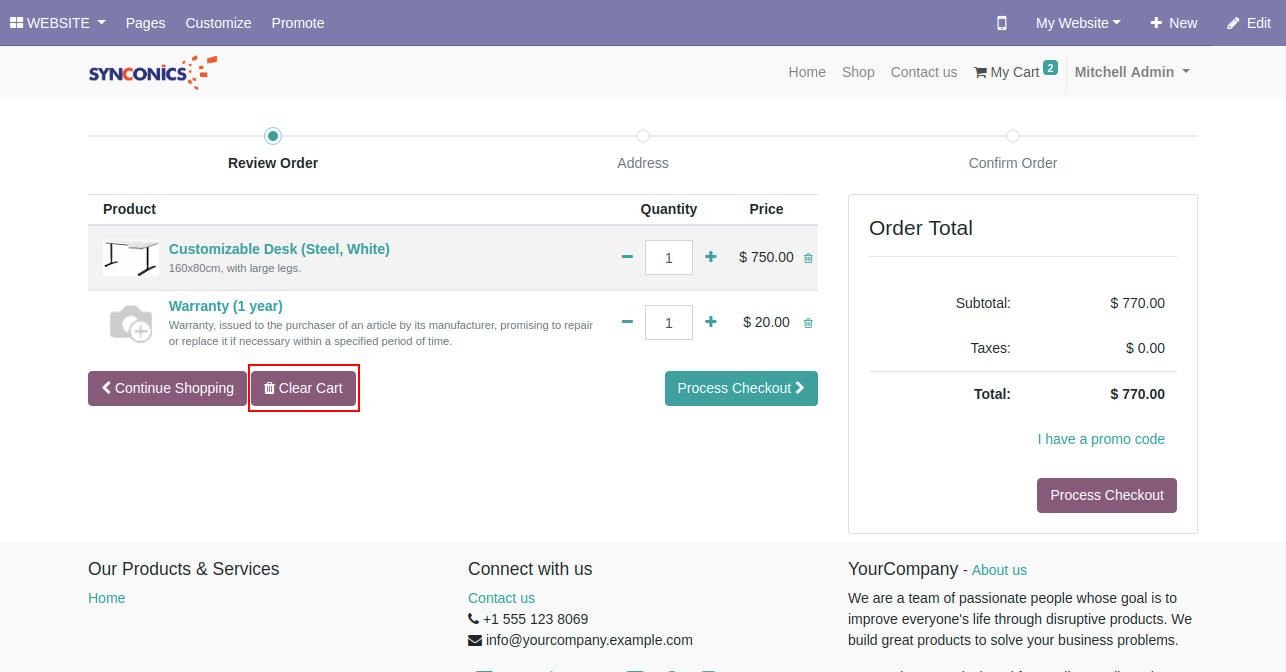
Task: Open the Promote menu
Action: pyautogui.click(x=298, y=23)
